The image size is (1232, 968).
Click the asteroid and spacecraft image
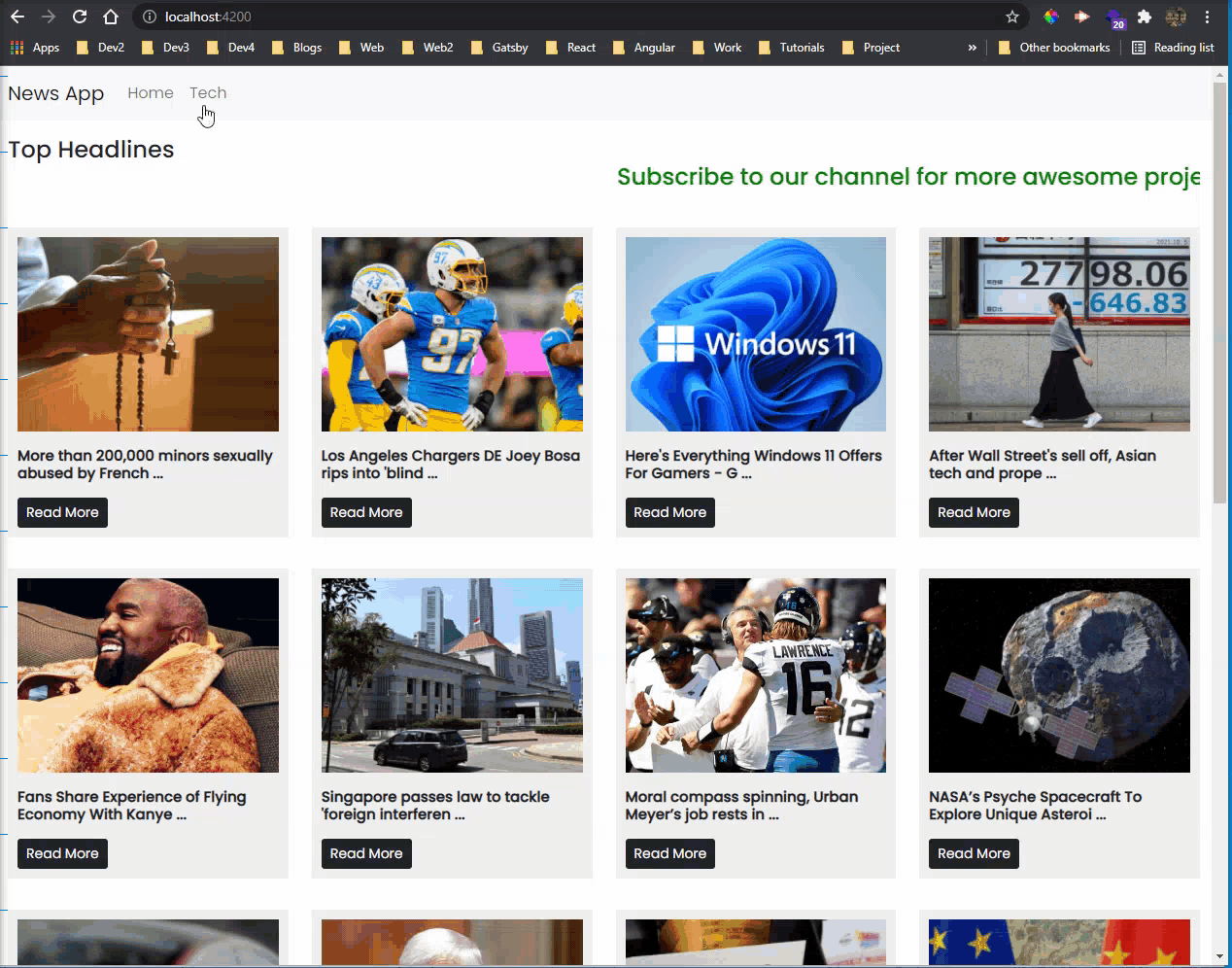(x=1059, y=675)
